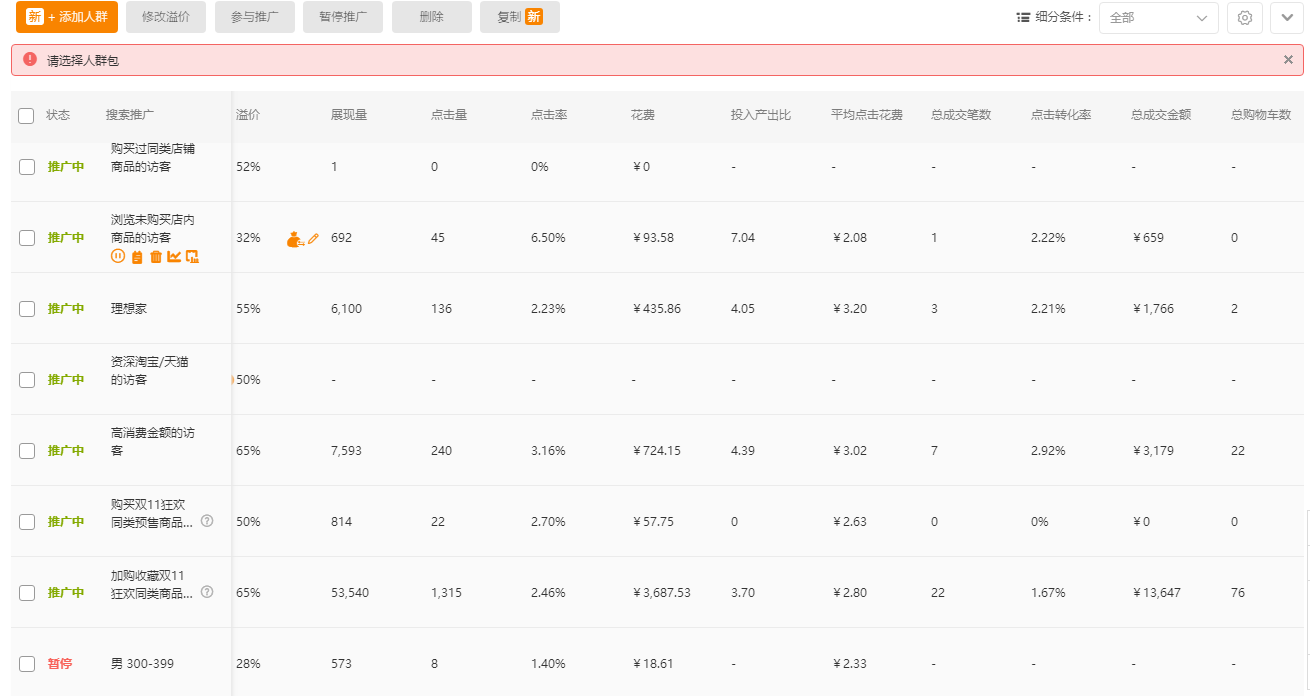Screen dimensions: 1310x696
Task: Click the 暂停 status in 男 300-399 row
Action: [60, 664]
